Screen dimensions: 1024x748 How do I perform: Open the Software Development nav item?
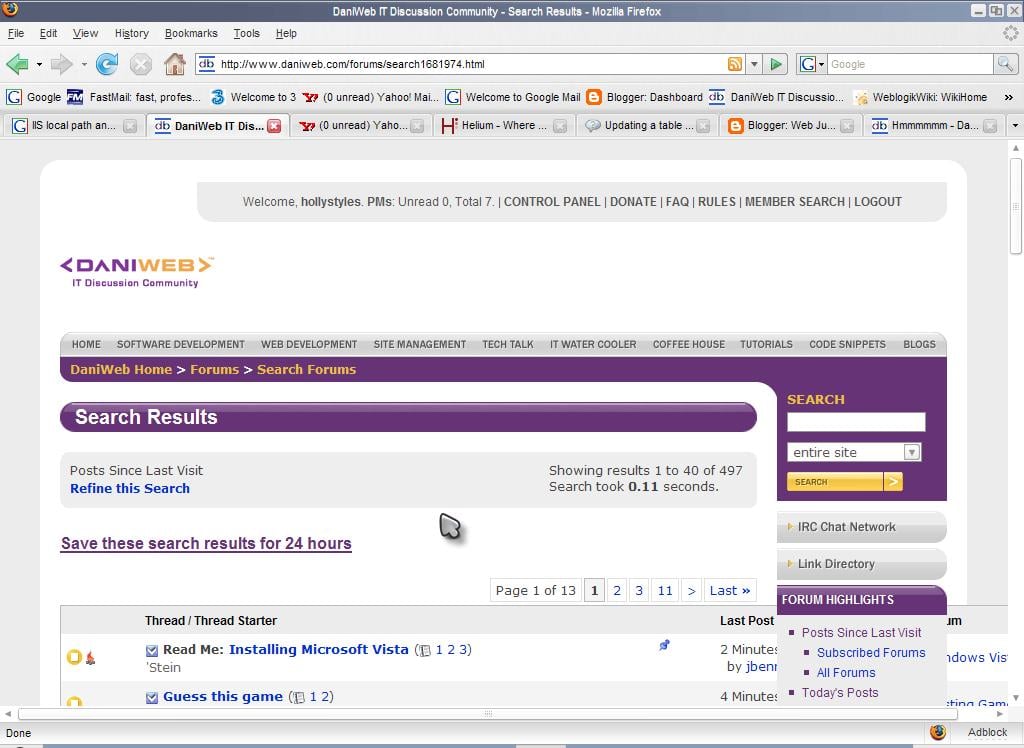click(x=181, y=344)
